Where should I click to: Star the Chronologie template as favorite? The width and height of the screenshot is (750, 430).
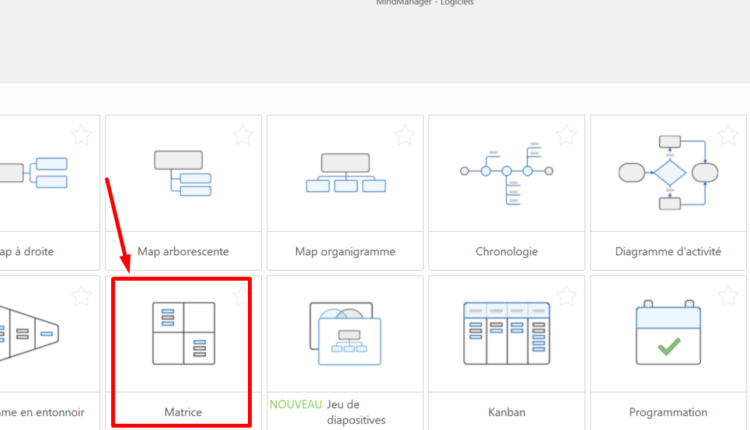pos(566,134)
